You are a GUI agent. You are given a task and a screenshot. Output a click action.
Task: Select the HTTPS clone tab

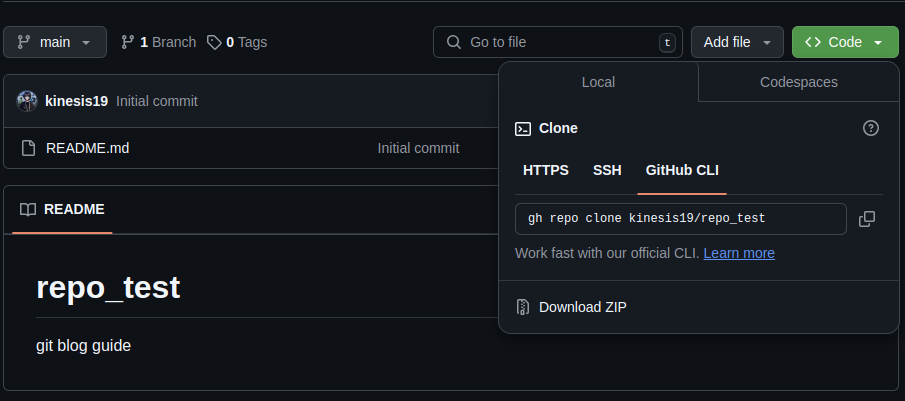point(545,170)
